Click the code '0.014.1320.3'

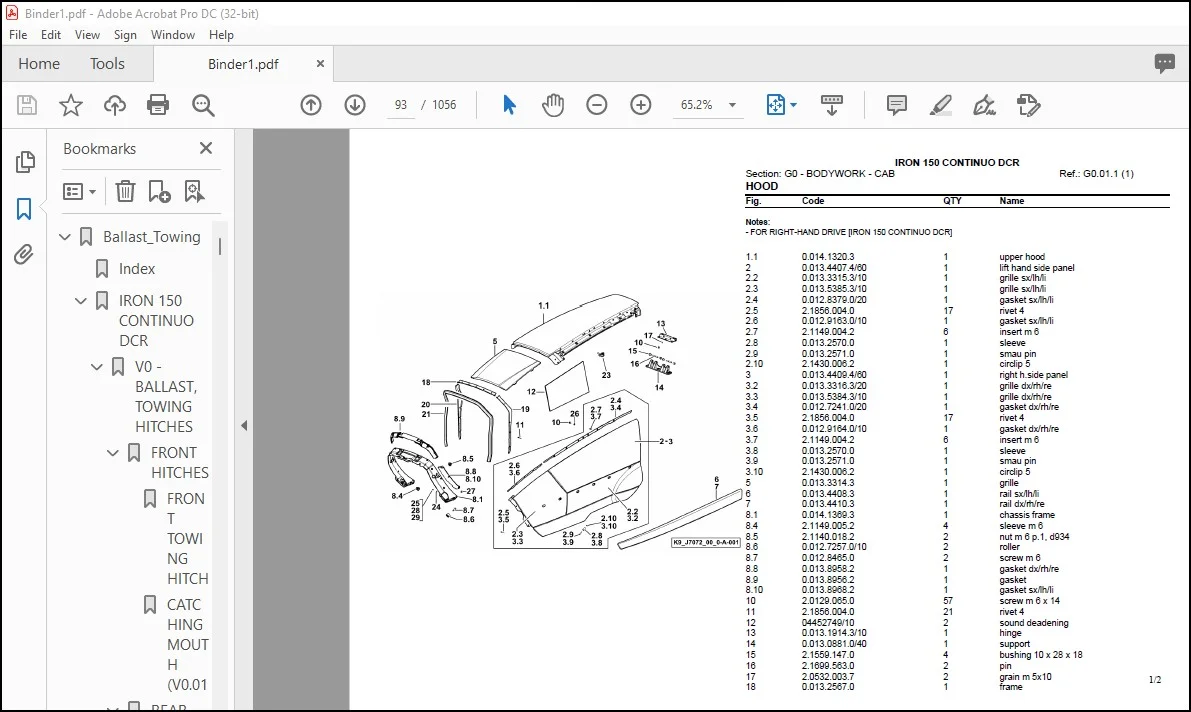pyautogui.click(x=828, y=257)
